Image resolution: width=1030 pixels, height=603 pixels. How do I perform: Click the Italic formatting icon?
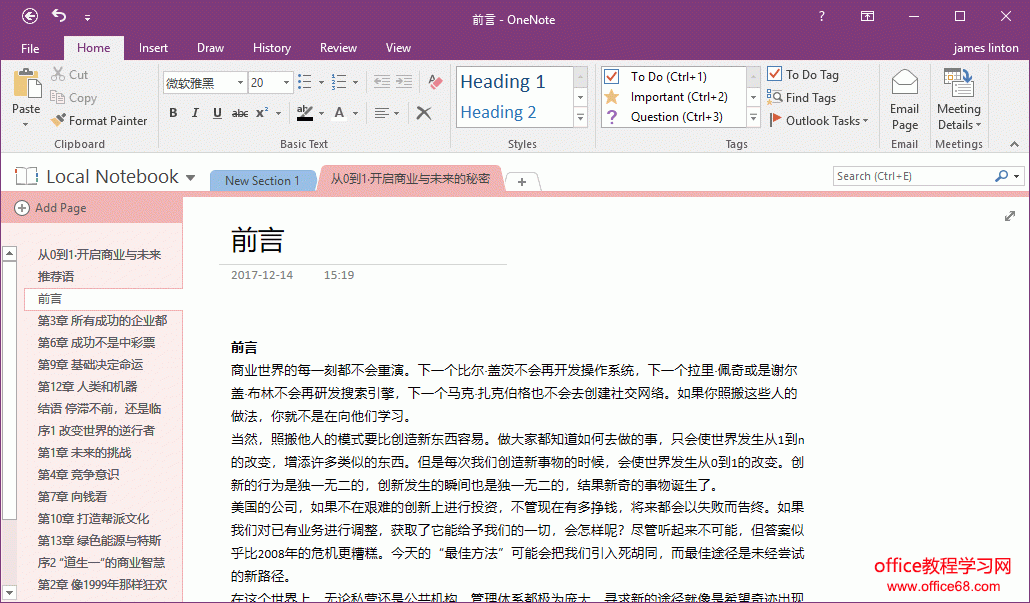pyautogui.click(x=195, y=113)
